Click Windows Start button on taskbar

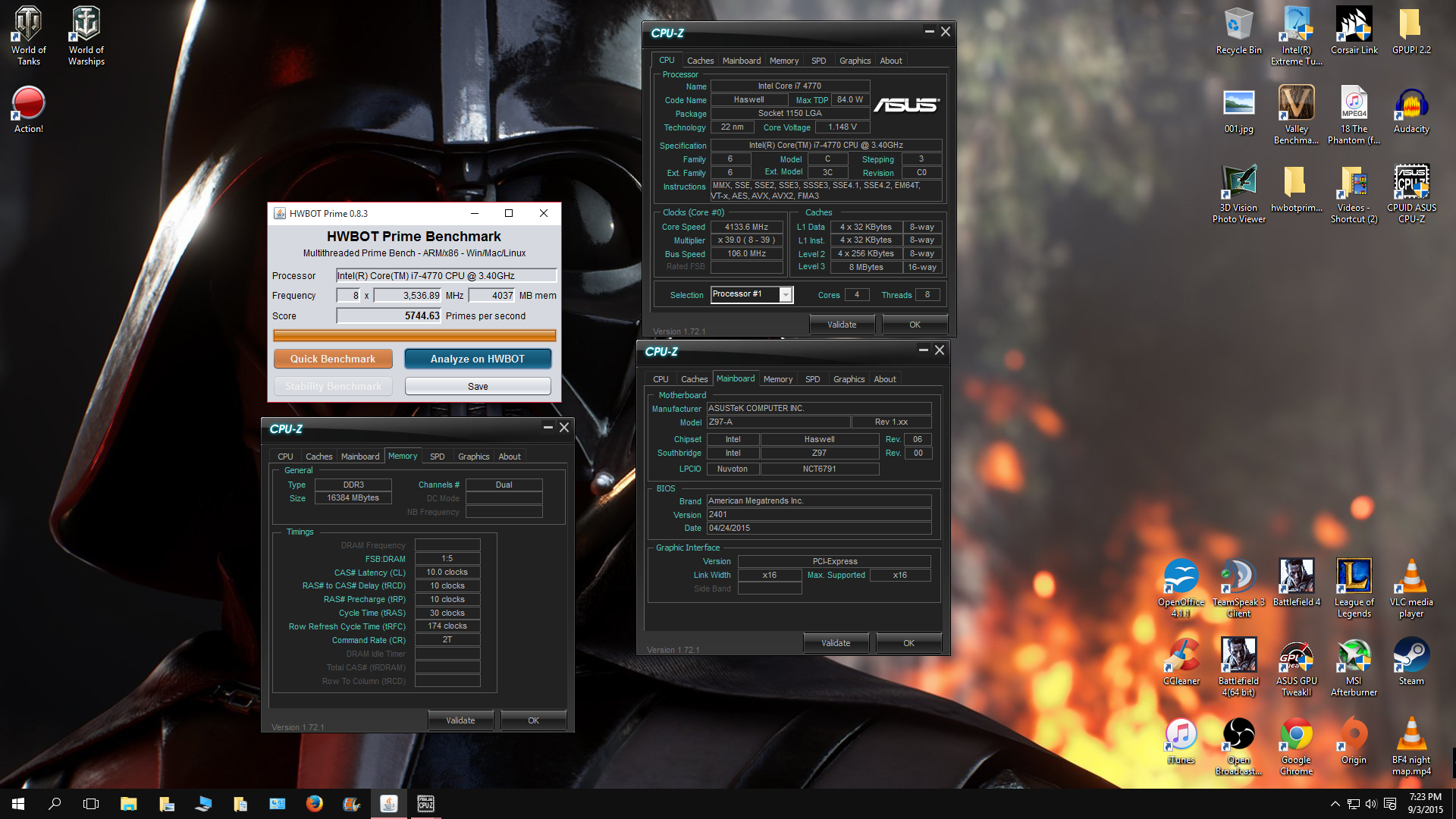click(x=18, y=804)
